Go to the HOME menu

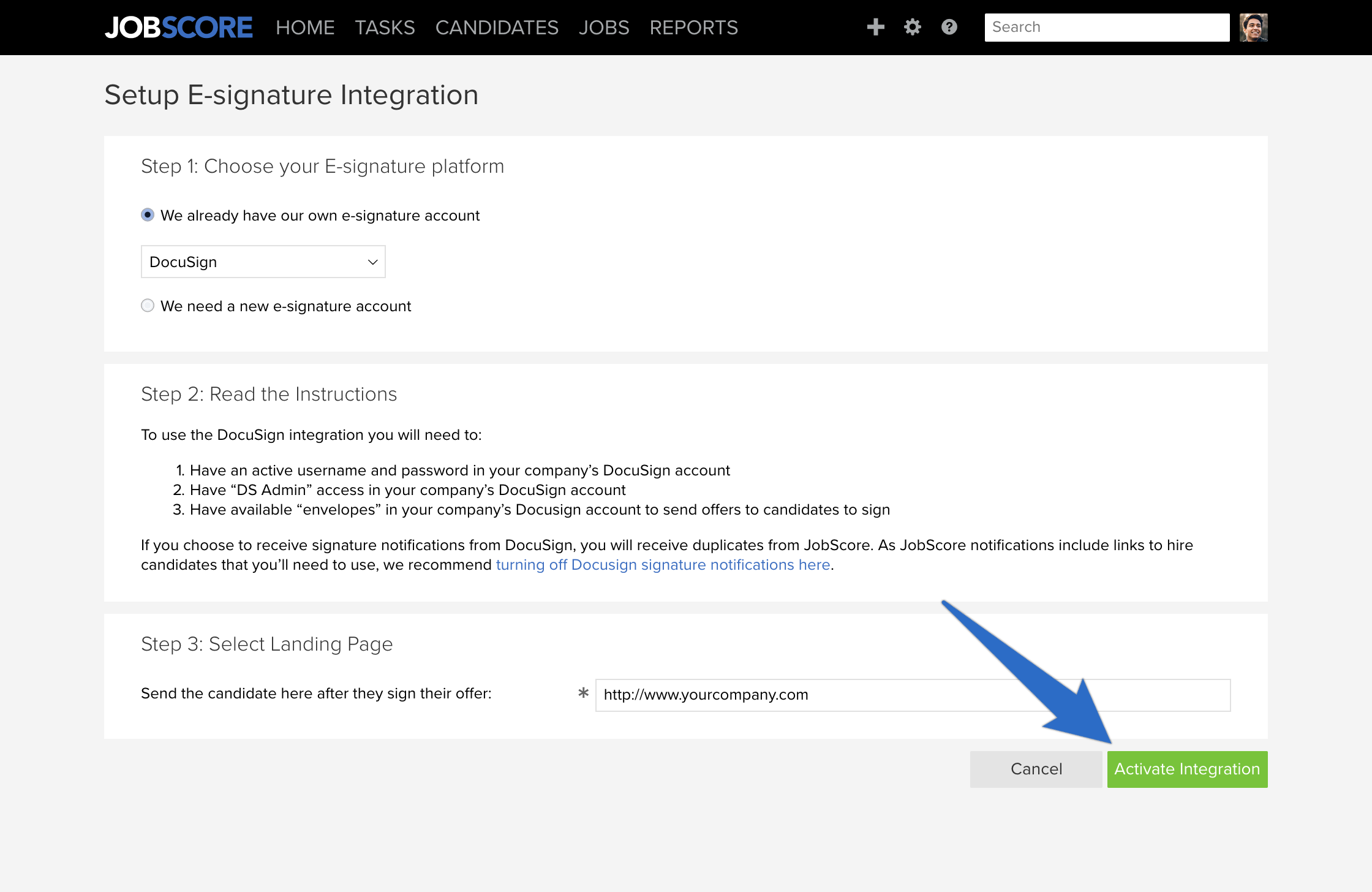click(x=305, y=28)
